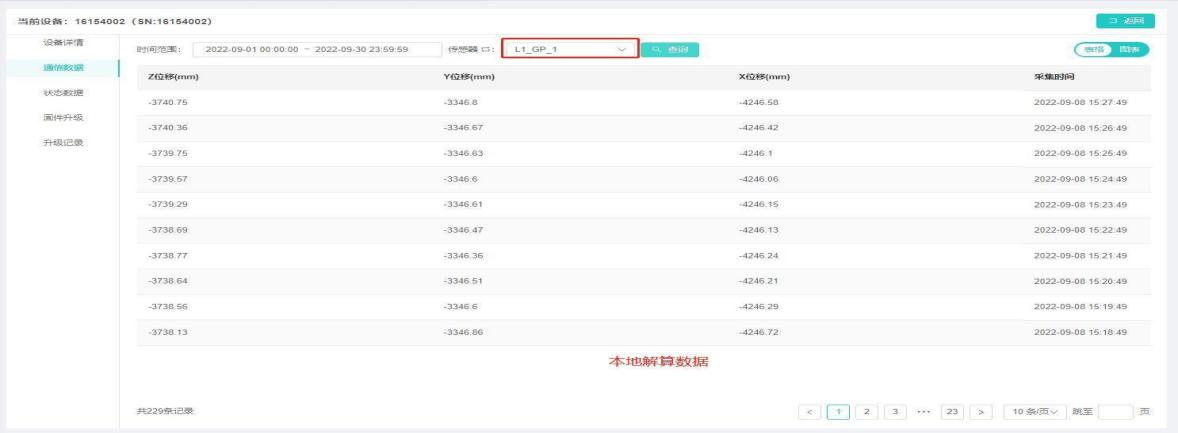Go to page 2
The image size is (1178, 433).
[x=868, y=410]
